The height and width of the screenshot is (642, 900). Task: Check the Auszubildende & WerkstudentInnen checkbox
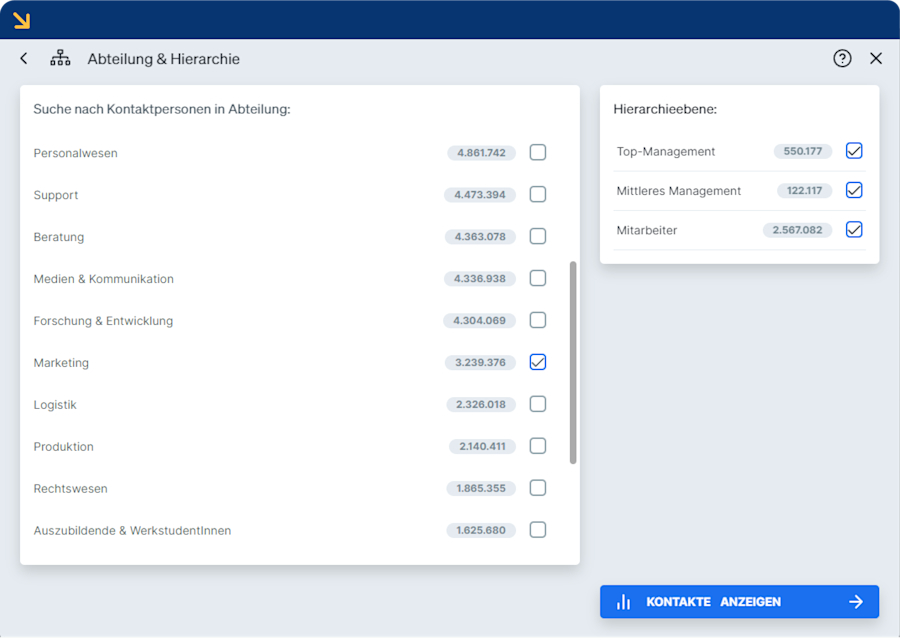[x=538, y=530]
